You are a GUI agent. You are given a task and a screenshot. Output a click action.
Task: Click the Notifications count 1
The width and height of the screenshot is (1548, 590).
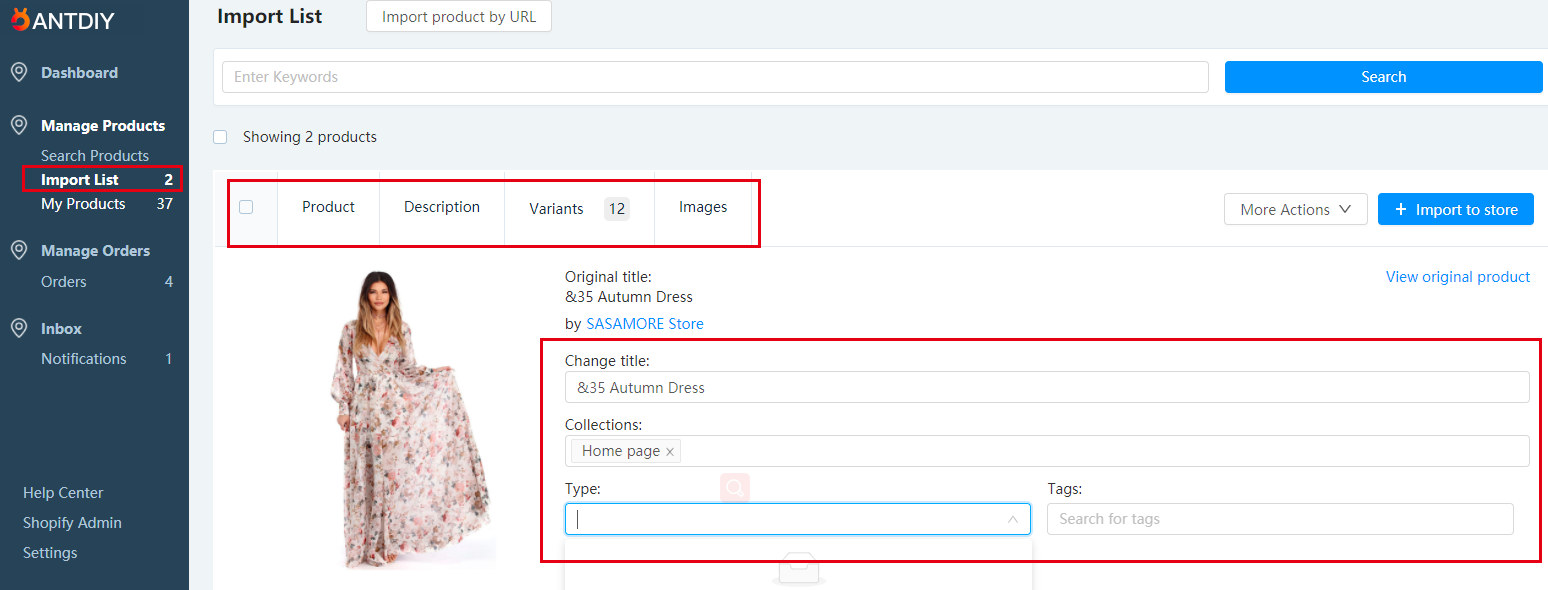(x=169, y=359)
